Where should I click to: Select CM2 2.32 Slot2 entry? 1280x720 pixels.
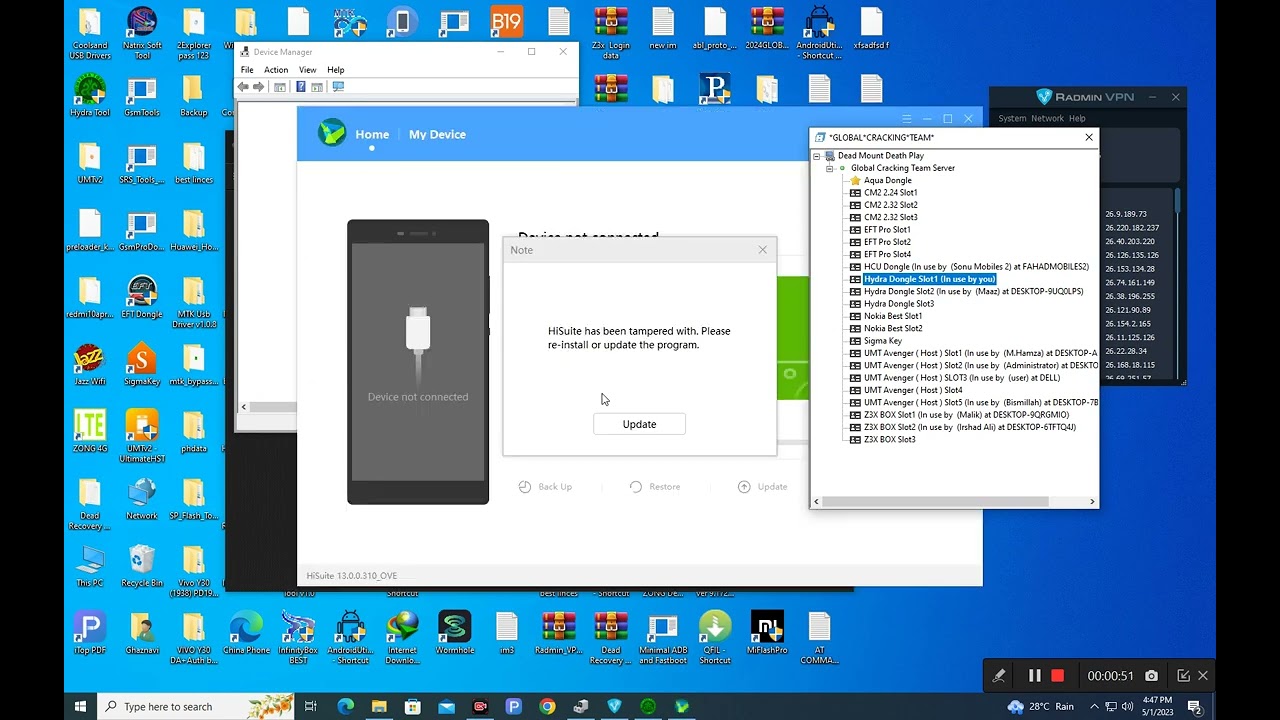click(890, 205)
